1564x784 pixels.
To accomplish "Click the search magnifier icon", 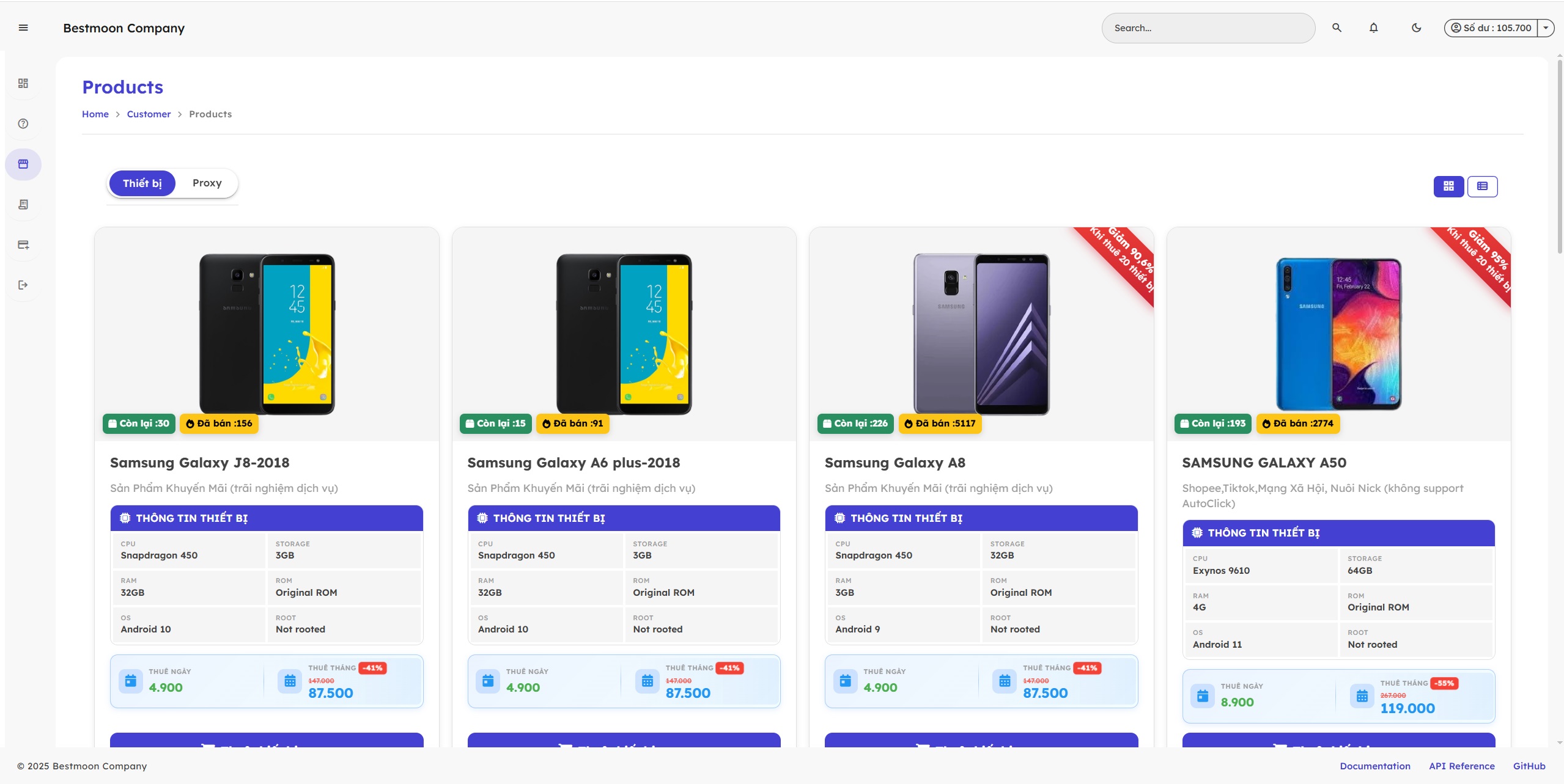I will point(1337,27).
